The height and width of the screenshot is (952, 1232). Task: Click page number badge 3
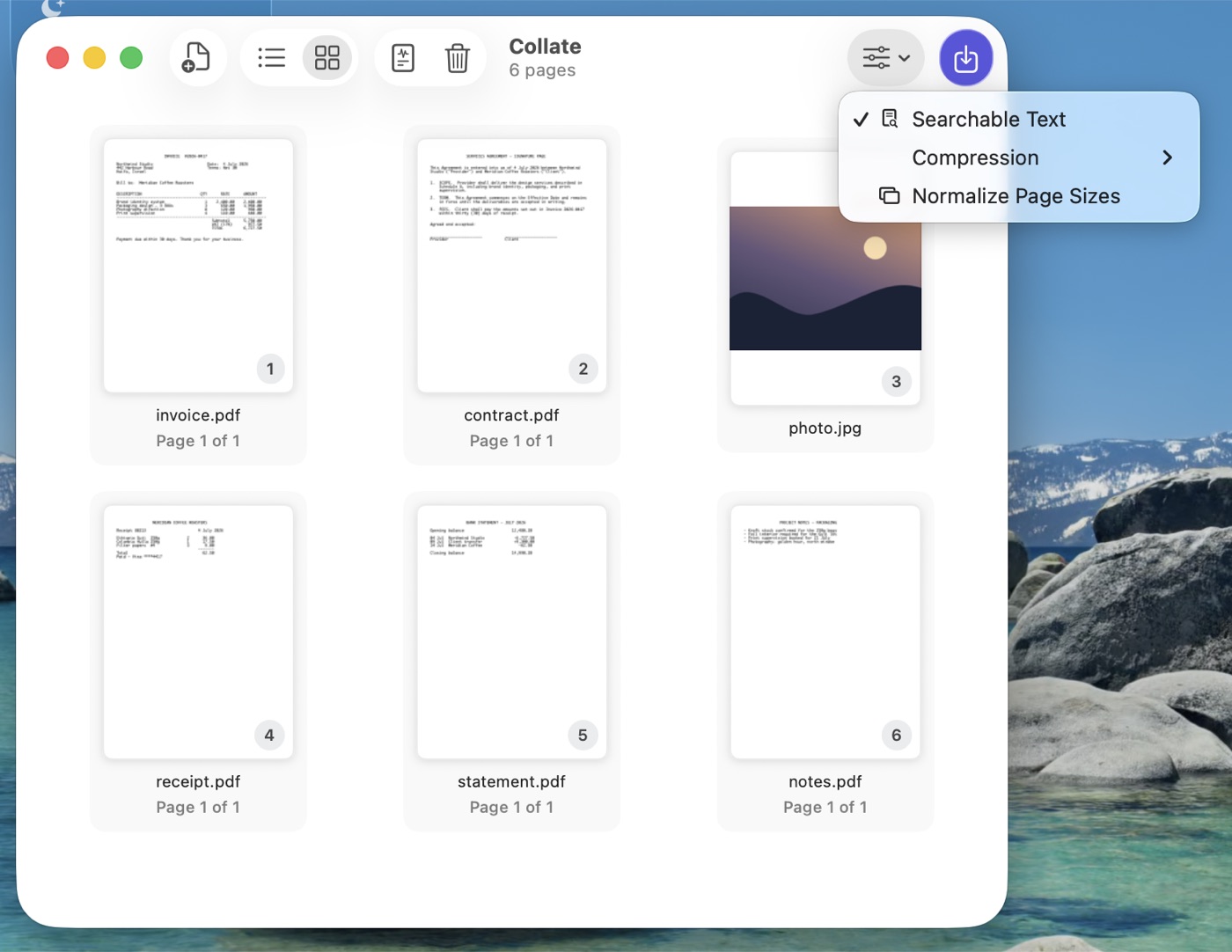897,382
